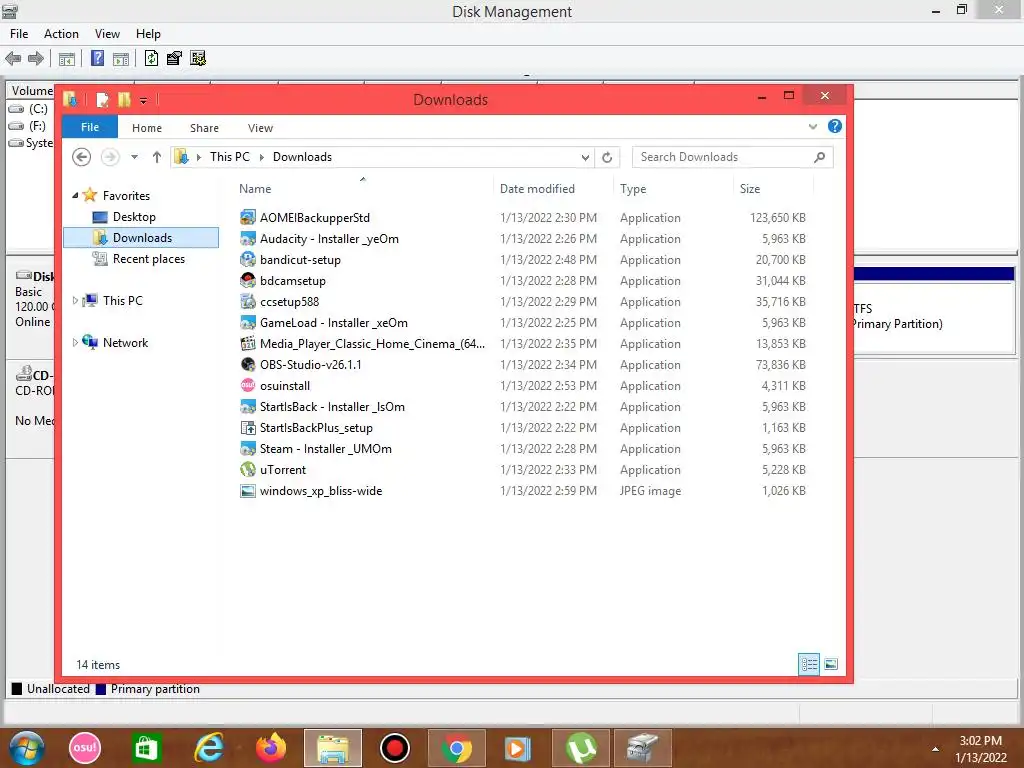Select the GameLoad - Installer _xeOm file

point(333,323)
